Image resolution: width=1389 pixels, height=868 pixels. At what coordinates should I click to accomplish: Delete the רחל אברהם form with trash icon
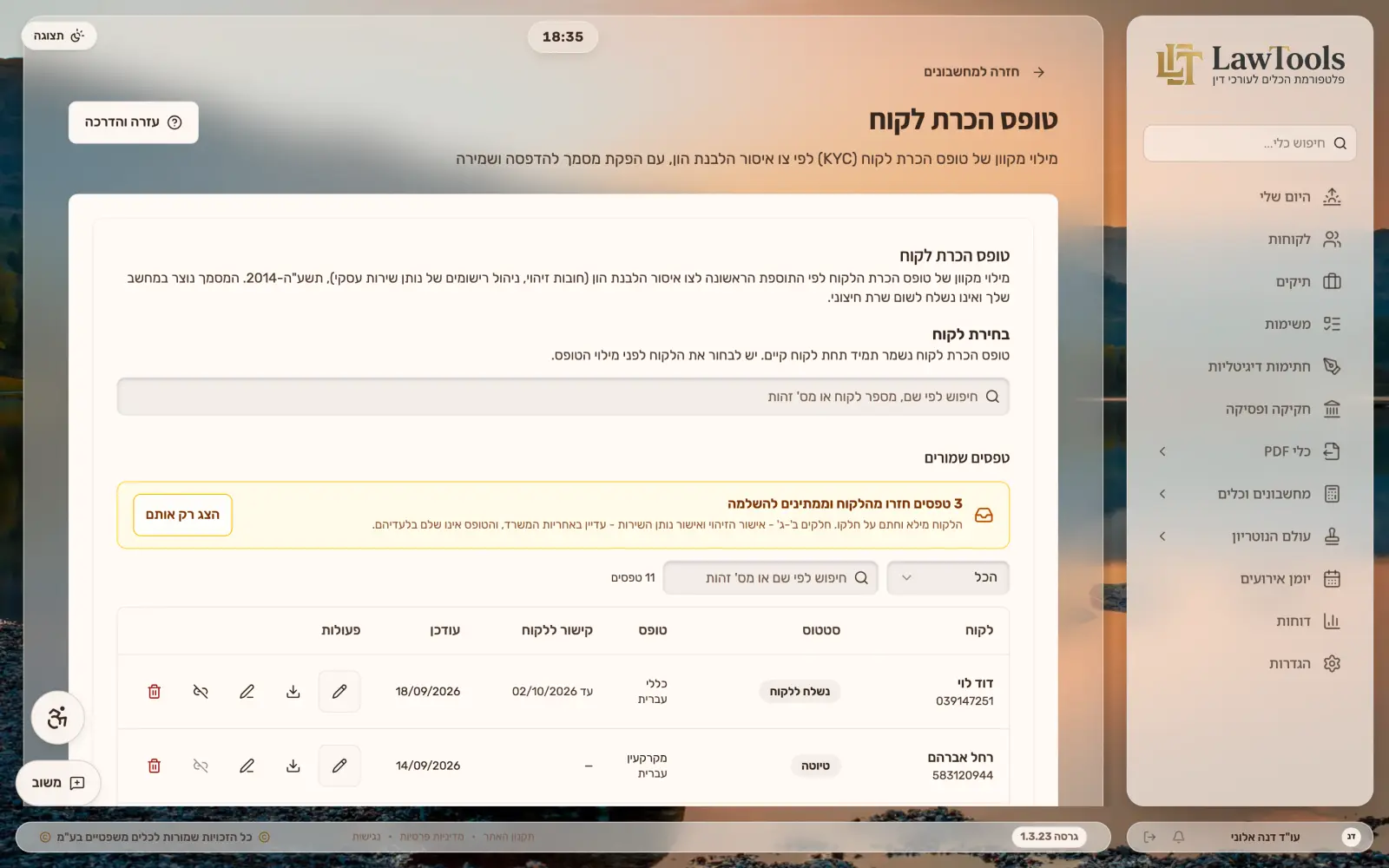pyautogui.click(x=155, y=766)
